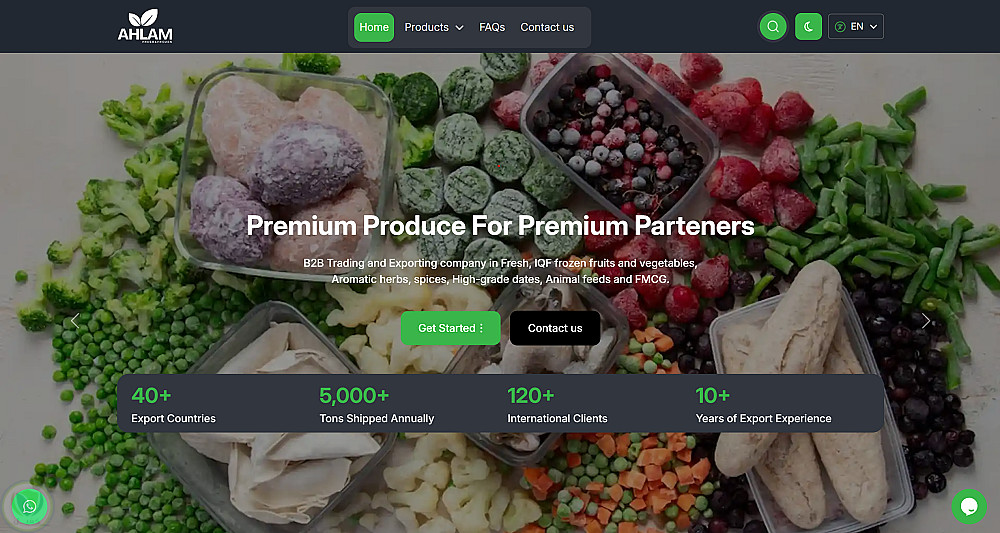Click the globe icon beside EN
The height and width of the screenshot is (533, 1000).
pyautogui.click(x=841, y=27)
